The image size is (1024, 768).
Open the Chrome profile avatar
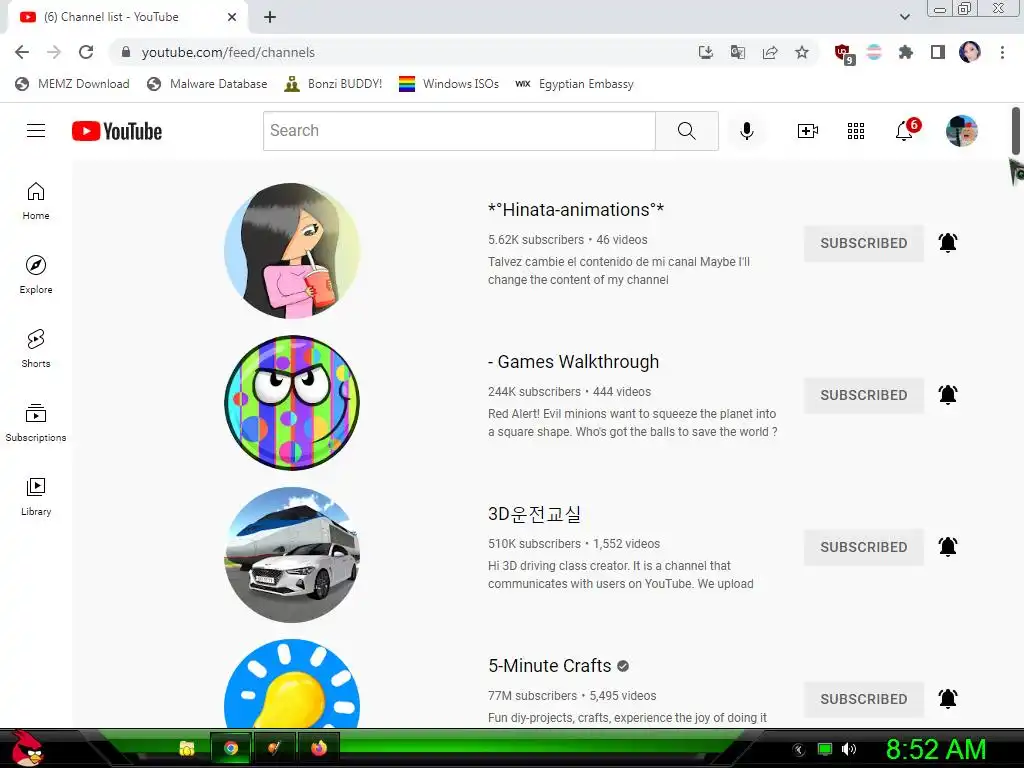point(970,52)
